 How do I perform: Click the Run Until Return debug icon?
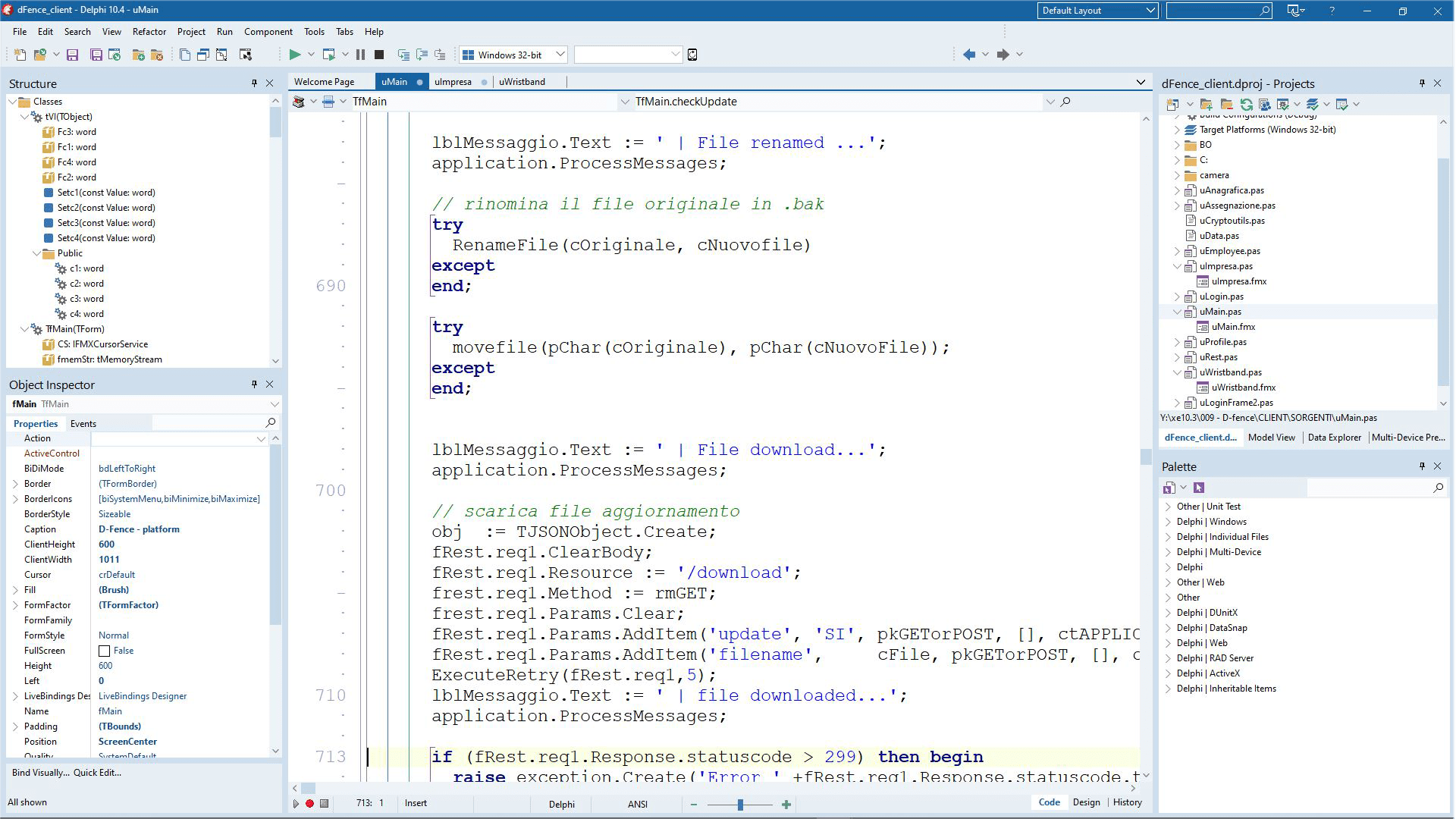coord(440,55)
